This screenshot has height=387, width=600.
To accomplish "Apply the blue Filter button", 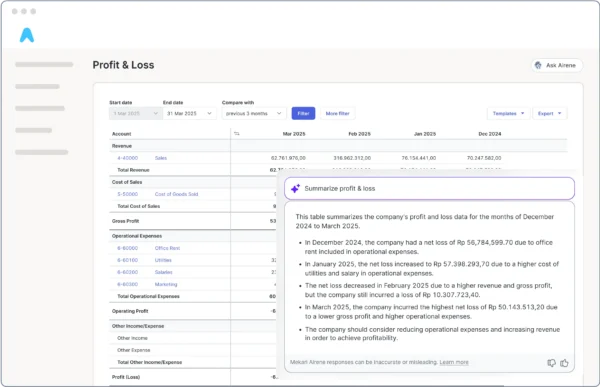I will tap(303, 113).
